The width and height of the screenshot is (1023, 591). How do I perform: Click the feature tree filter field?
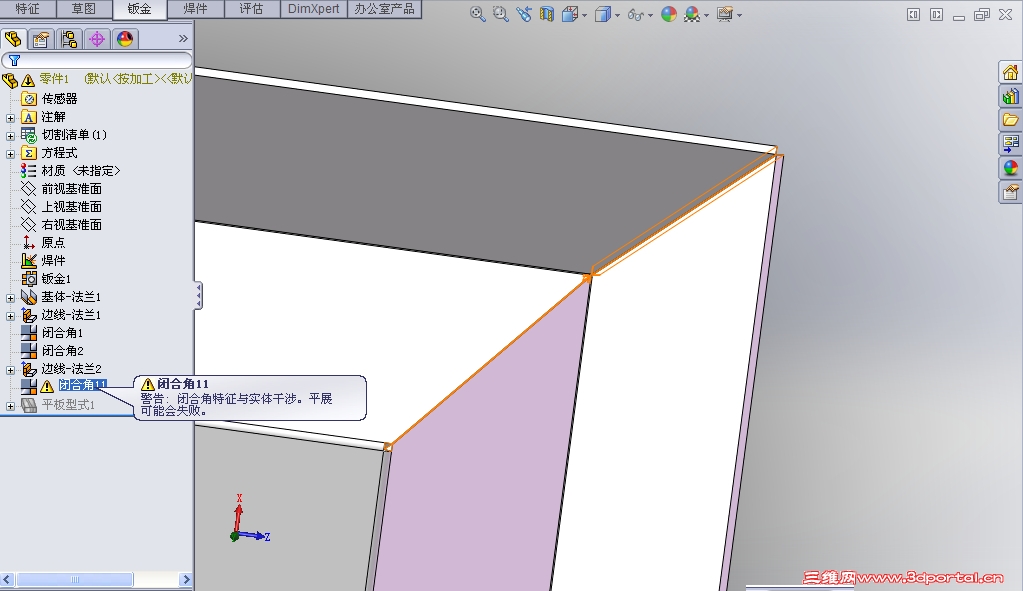click(x=97, y=60)
